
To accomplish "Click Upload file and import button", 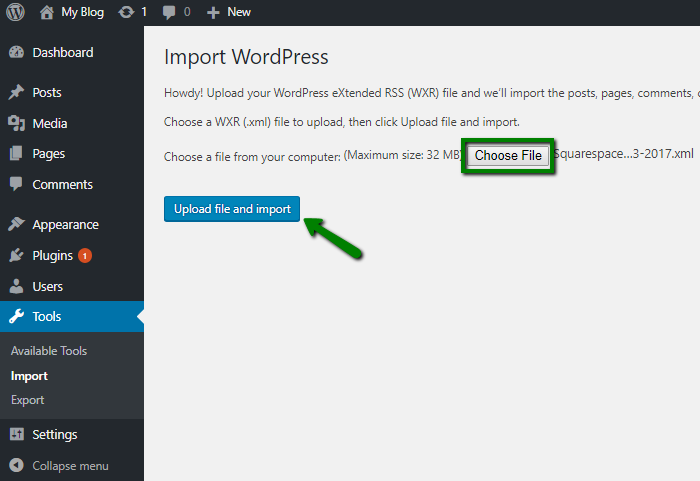I will (232, 209).
